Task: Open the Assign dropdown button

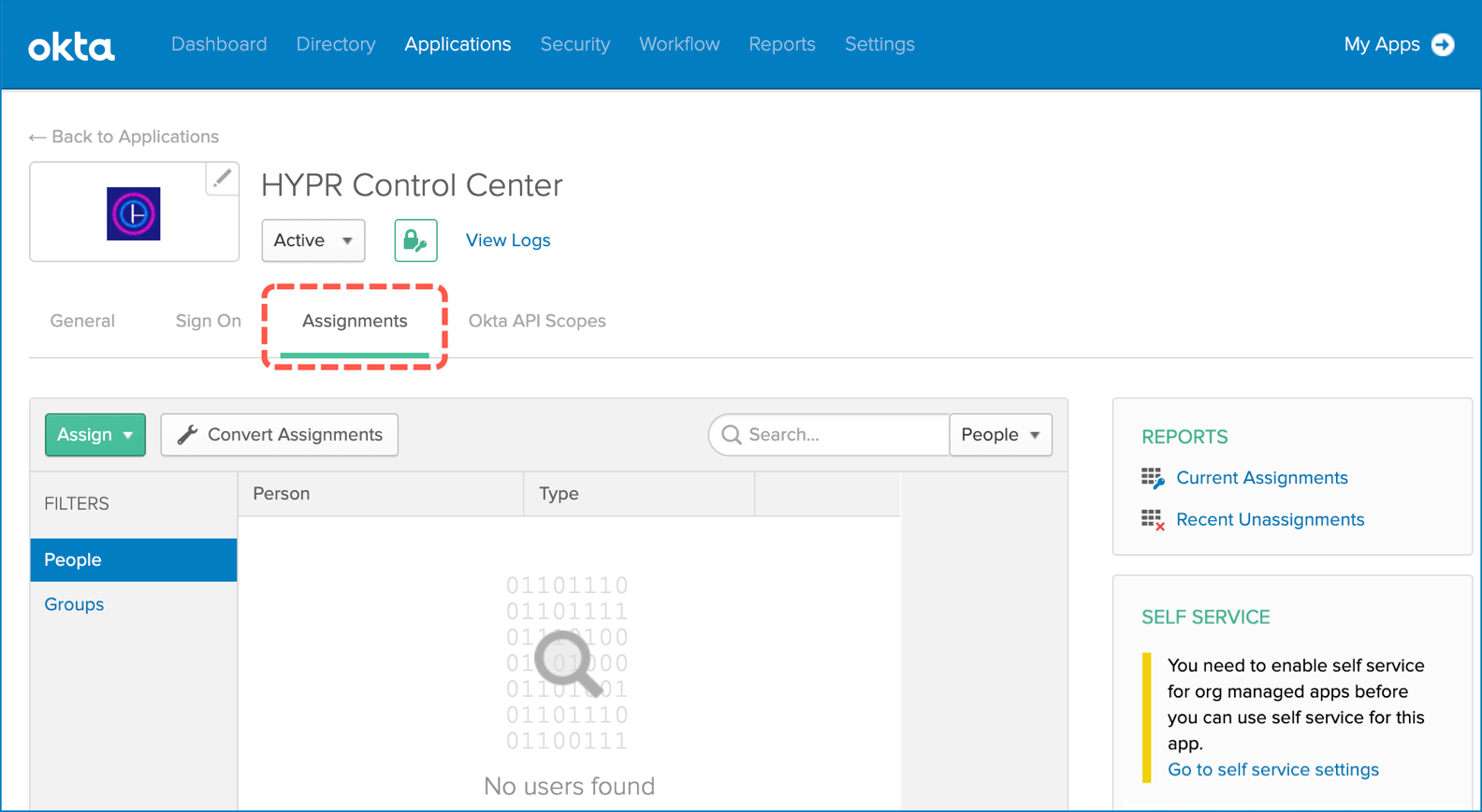Action: [x=95, y=435]
